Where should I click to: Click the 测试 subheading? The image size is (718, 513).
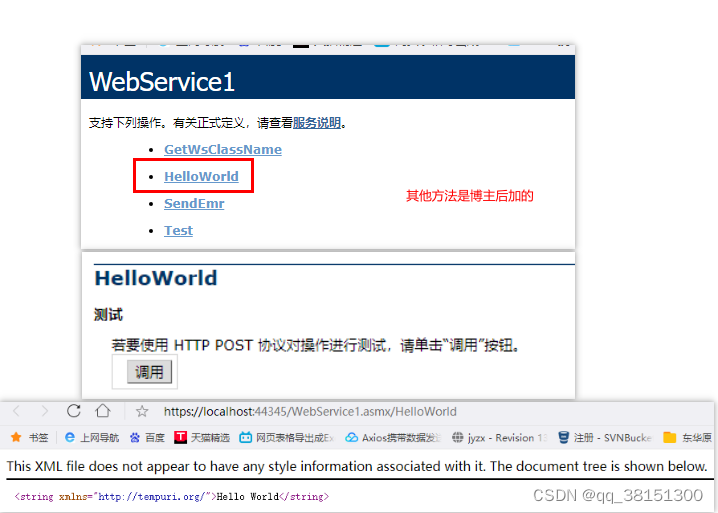click(x=109, y=315)
